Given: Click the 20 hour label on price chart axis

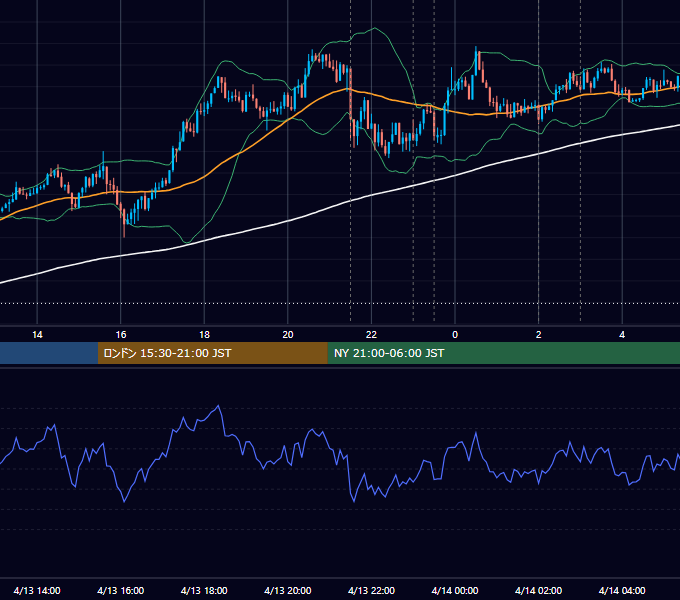Looking at the screenshot, I should tap(288, 335).
